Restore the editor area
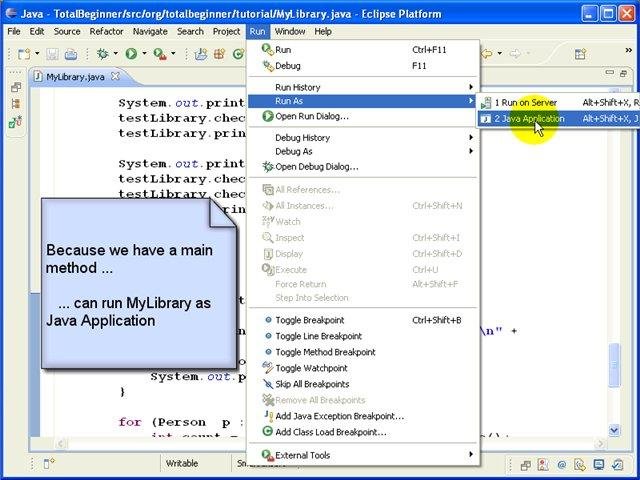This screenshot has width=640, height=480. tap(623, 73)
